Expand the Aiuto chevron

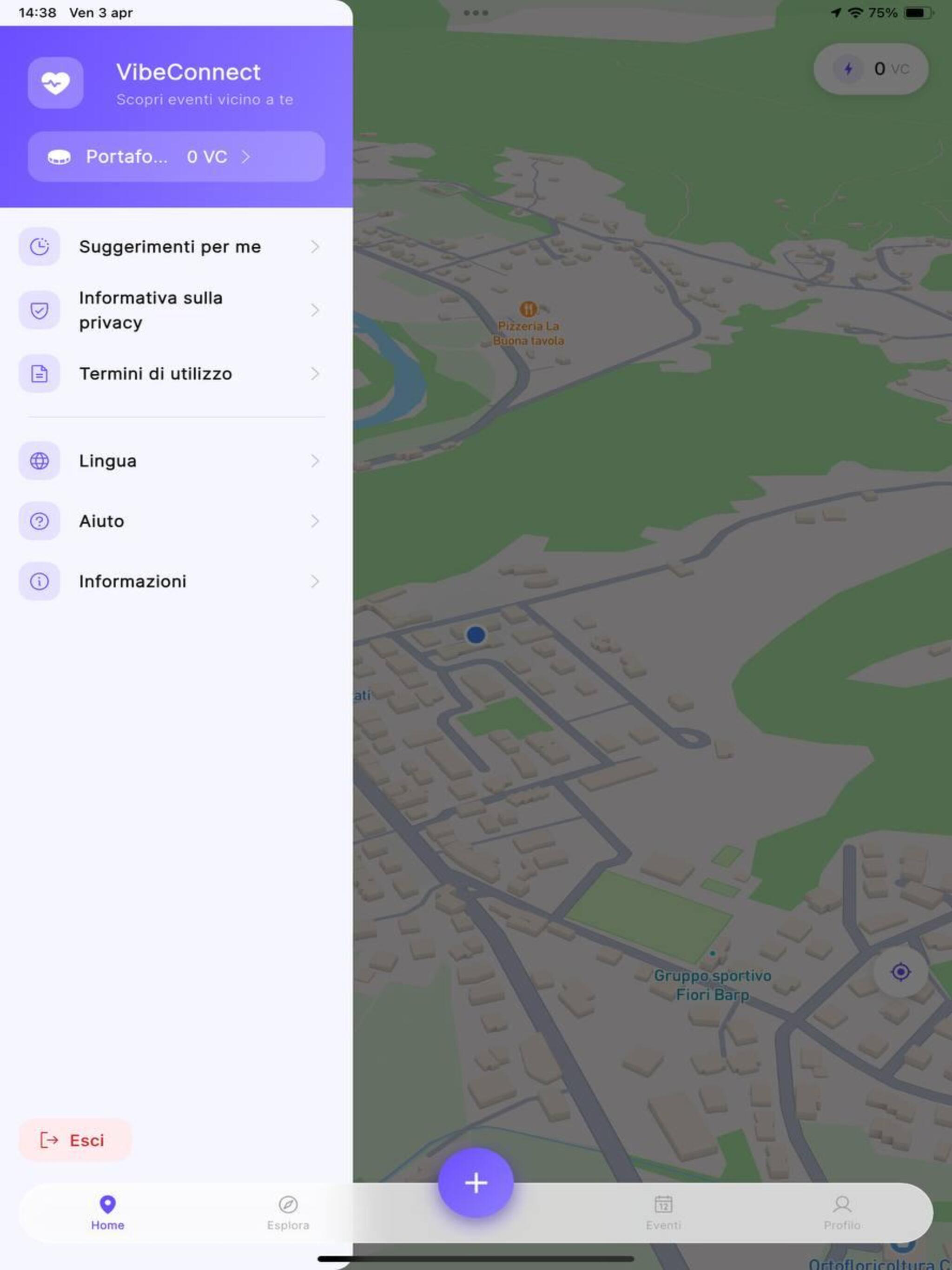coord(315,521)
